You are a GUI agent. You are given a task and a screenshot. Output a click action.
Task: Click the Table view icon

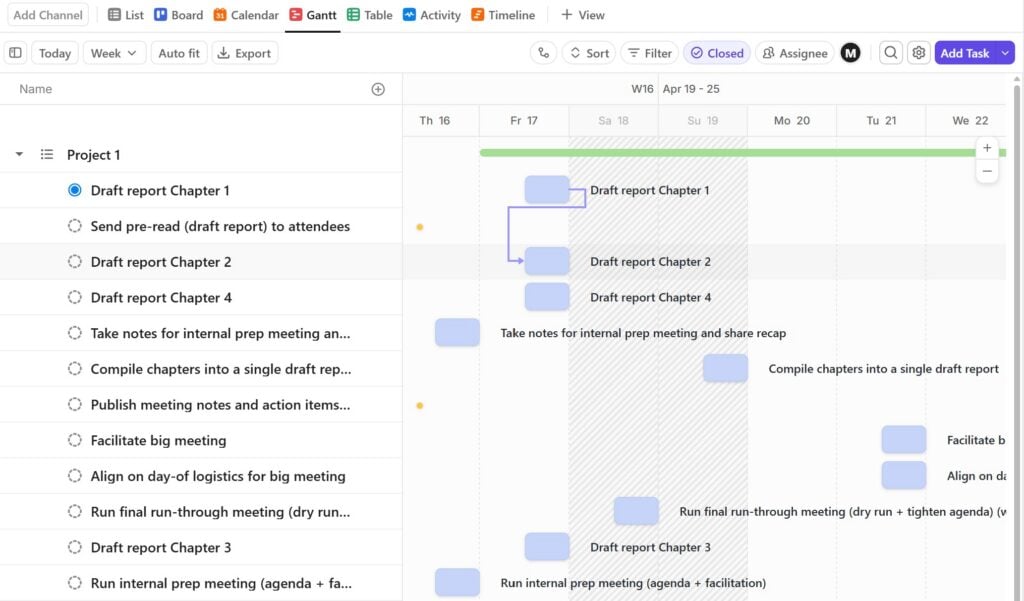coord(353,14)
